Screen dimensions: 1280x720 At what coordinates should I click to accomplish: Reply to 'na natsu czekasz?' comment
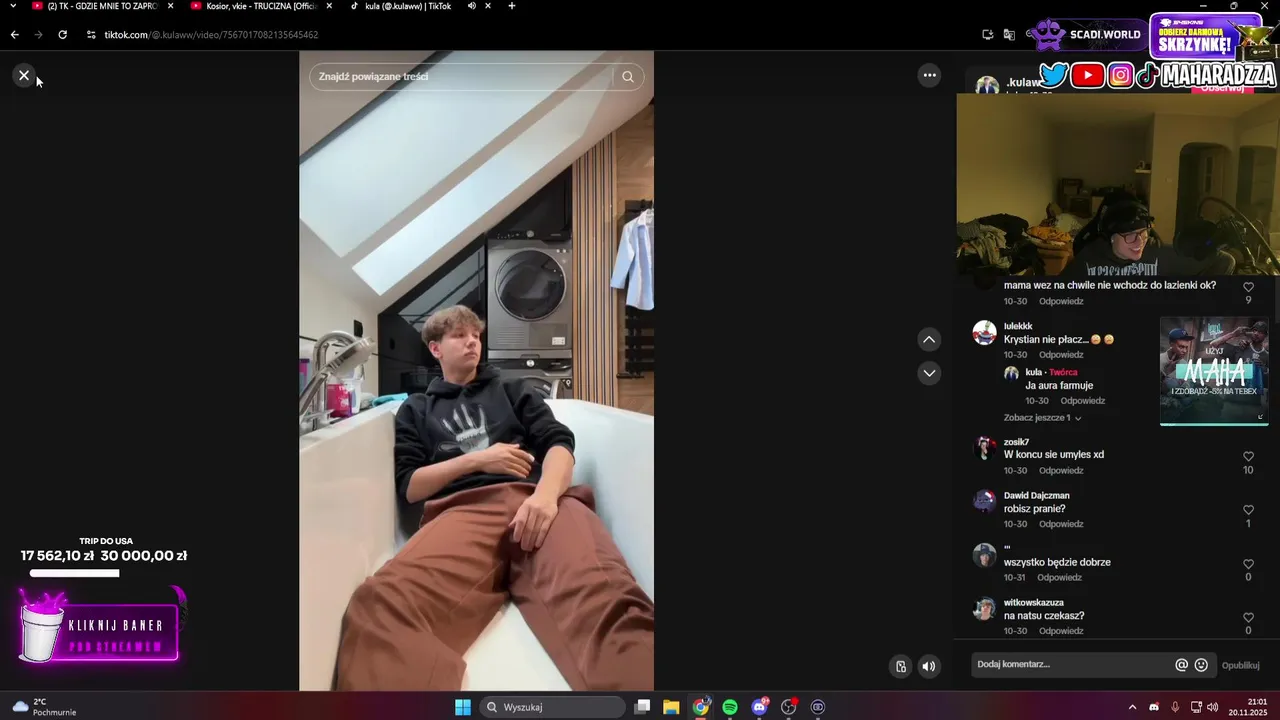1061,631
